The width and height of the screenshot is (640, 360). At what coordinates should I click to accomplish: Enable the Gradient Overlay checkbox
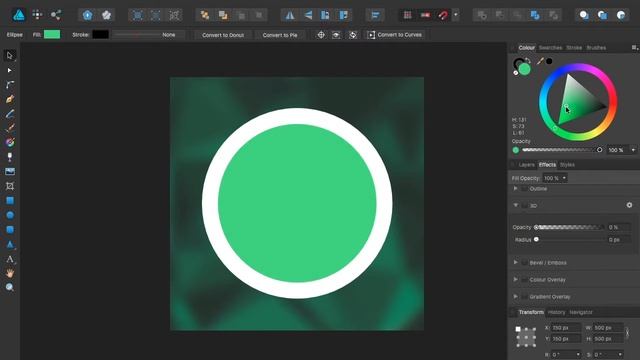coord(524,297)
